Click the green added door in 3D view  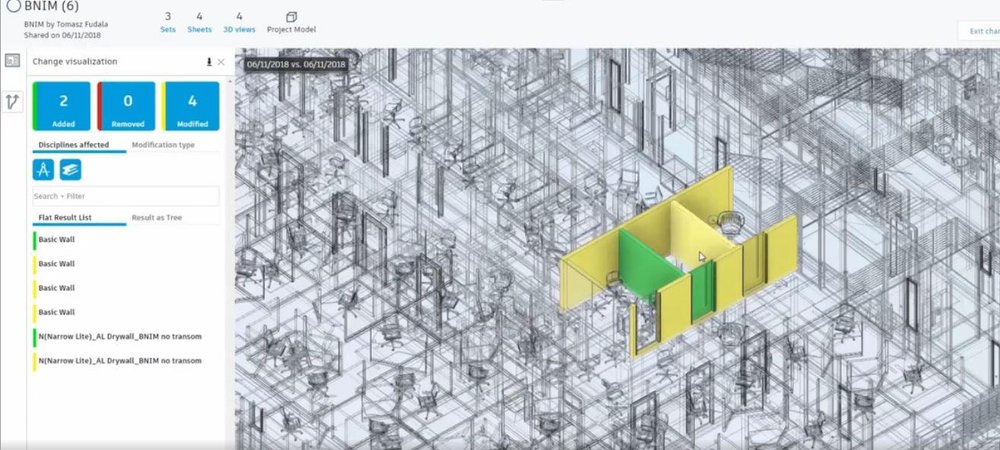coord(703,291)
